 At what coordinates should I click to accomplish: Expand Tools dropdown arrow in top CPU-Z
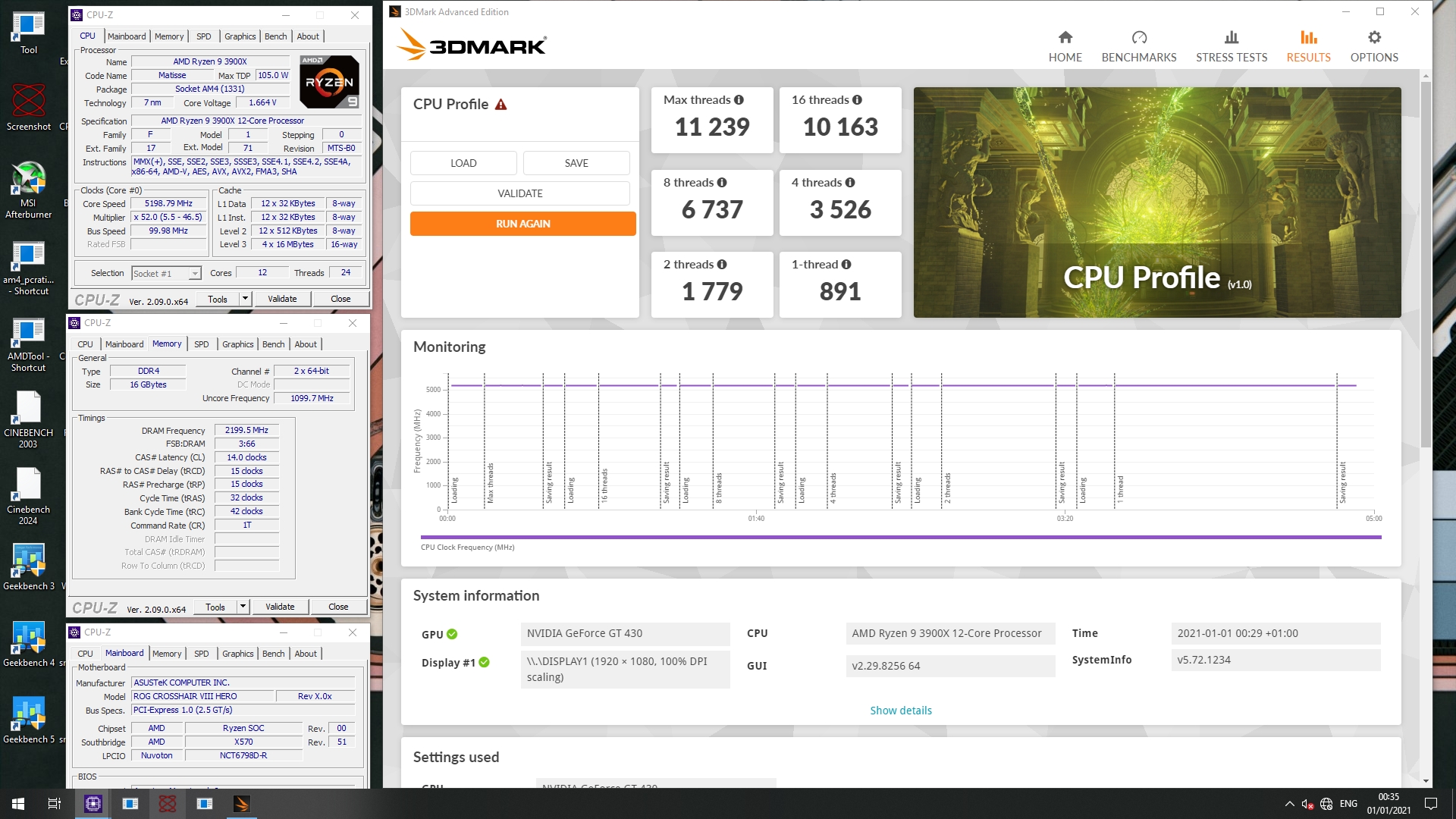click(245, 299)
